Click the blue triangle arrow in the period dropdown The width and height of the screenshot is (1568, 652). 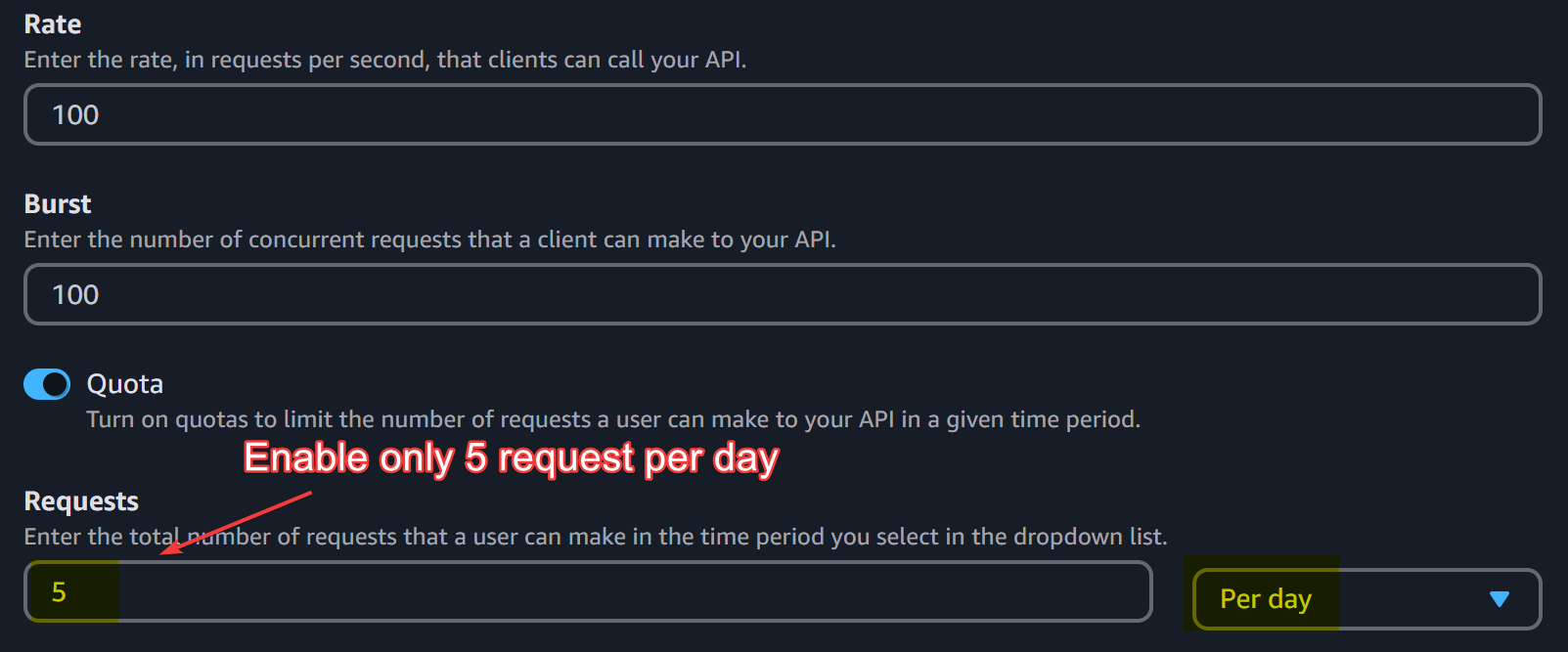[1499, 598]
